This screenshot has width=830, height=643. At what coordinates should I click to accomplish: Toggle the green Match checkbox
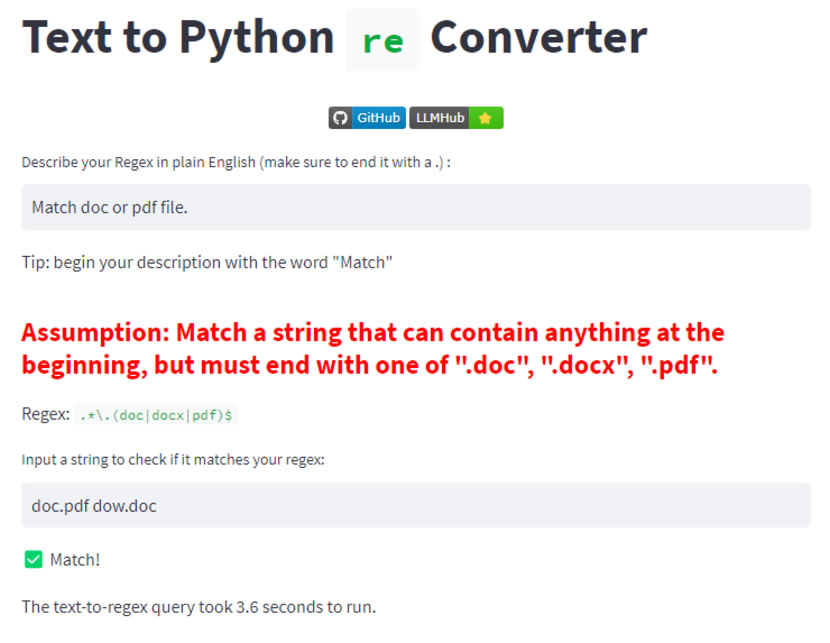(x=33, y=559)
